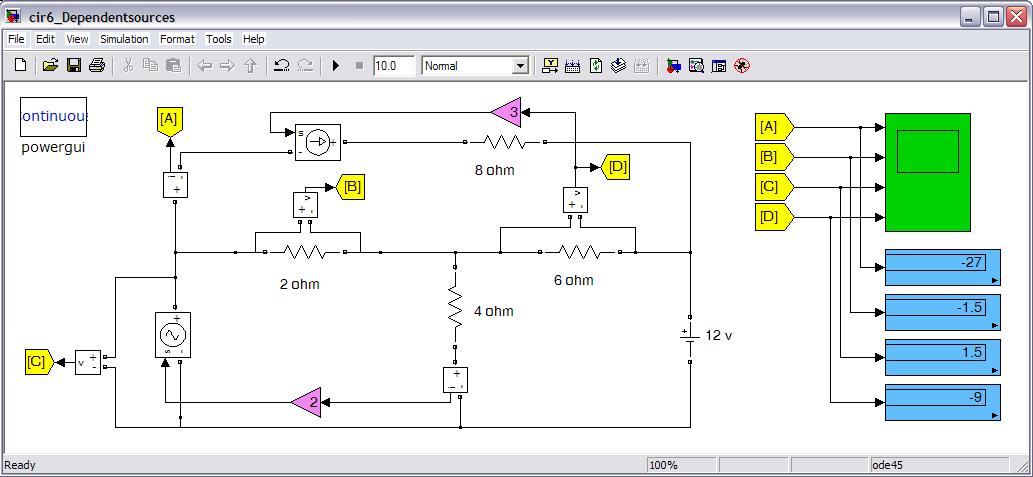Select the 12 v battery source

pos(690,338)
